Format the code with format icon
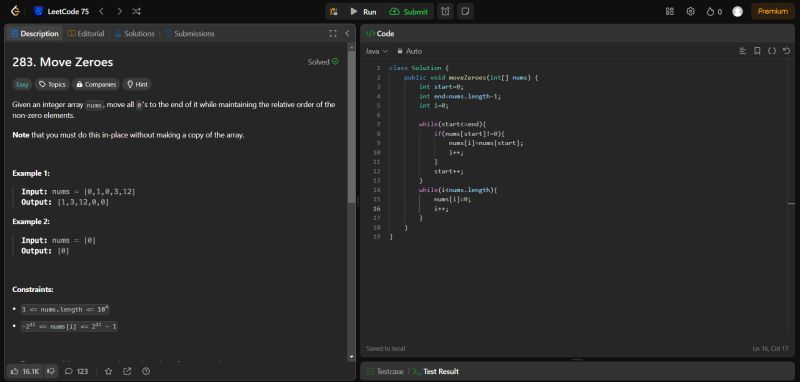The height and width of the screenshot is (382, 800). [743, 51]
